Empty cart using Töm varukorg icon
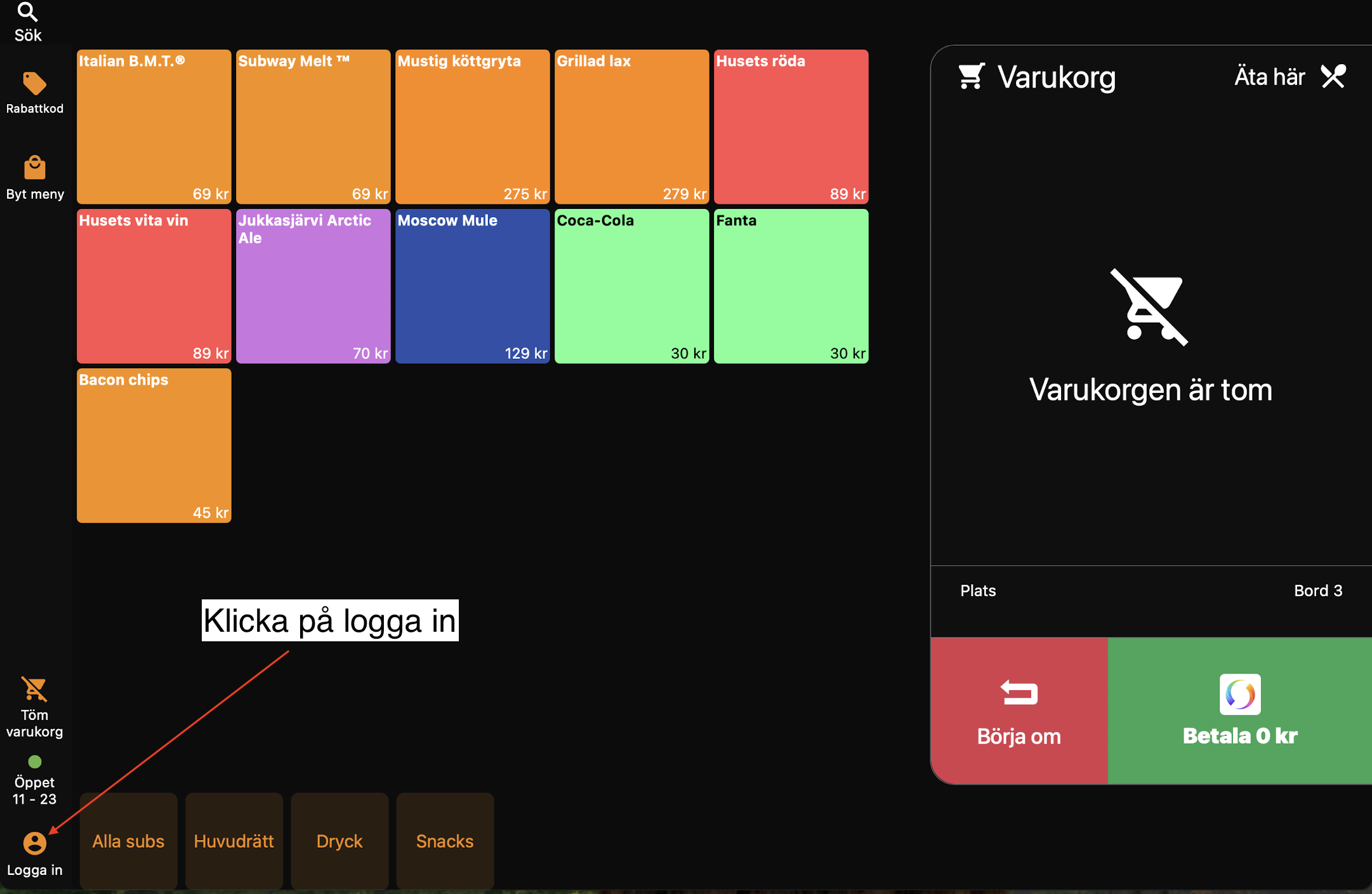This screenshot has height=894, width=1372. click(34, 689)
